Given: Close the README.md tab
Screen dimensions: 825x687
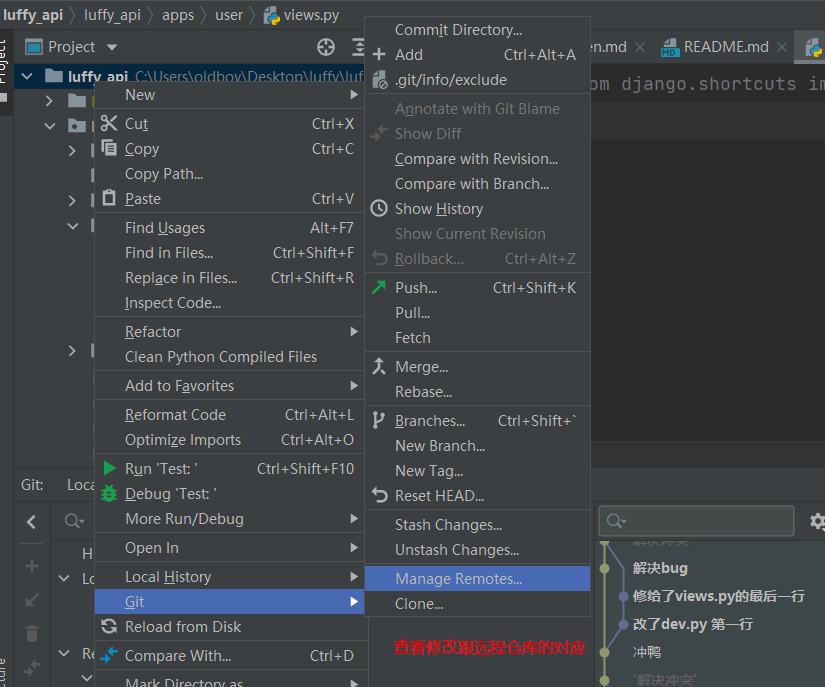Looking at the screenshot, I should coord(782,47).
